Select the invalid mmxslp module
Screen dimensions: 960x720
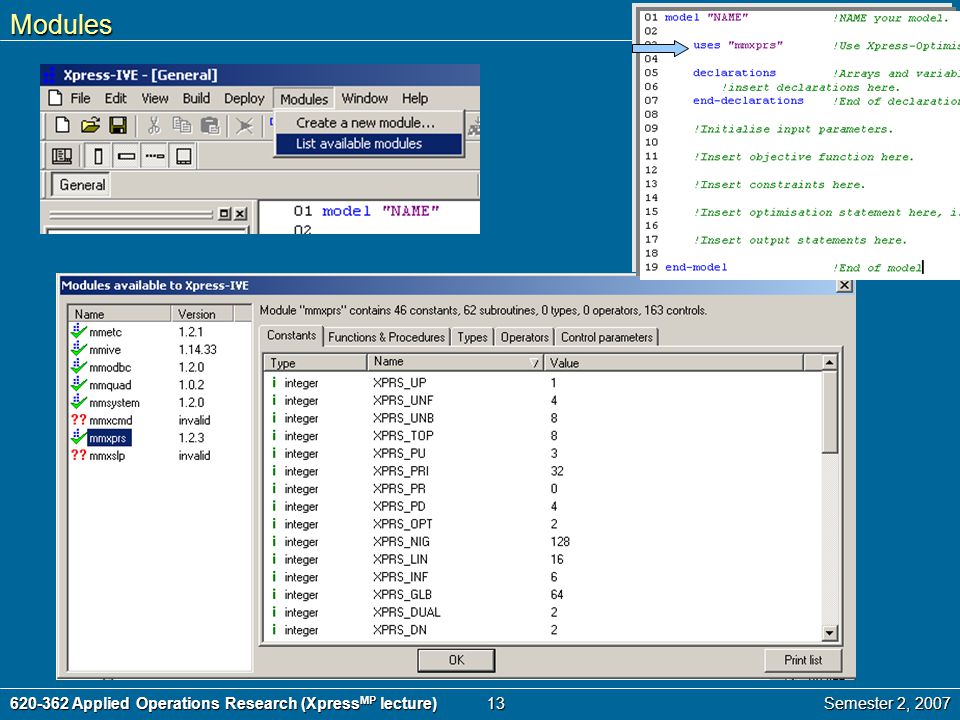click(107, 456)
